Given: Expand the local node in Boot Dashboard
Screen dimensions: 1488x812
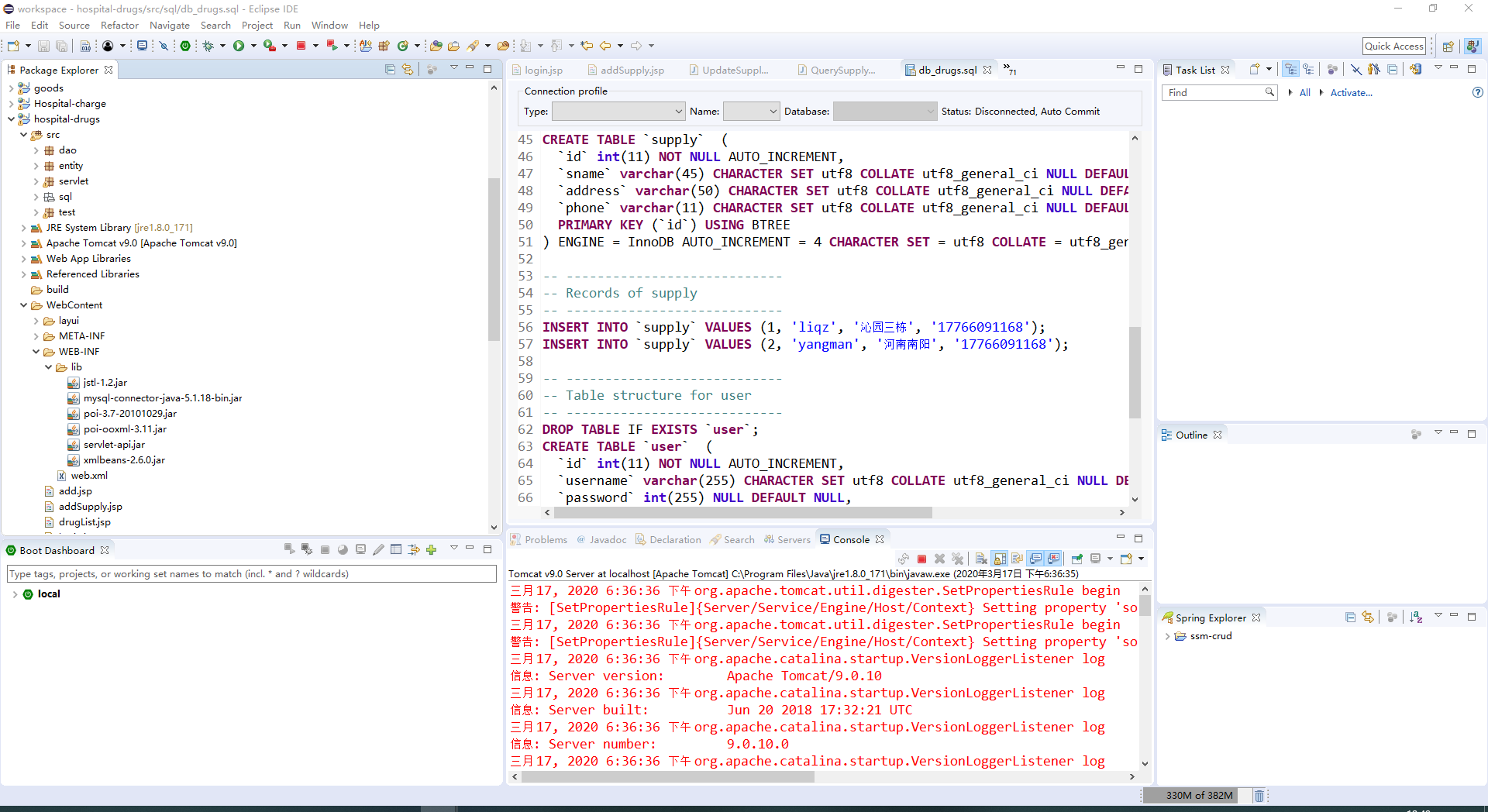Looking at the screenshot, I should tap(15, 594).
